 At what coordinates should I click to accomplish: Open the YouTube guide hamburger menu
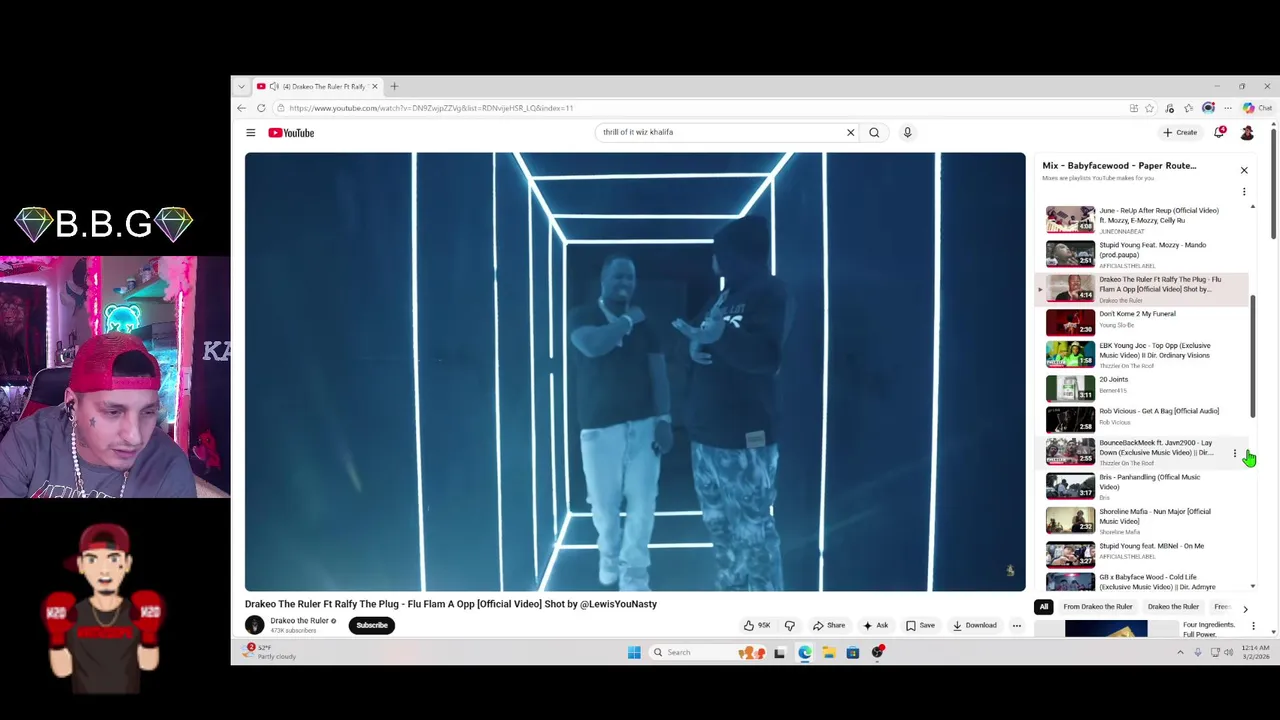251,132
